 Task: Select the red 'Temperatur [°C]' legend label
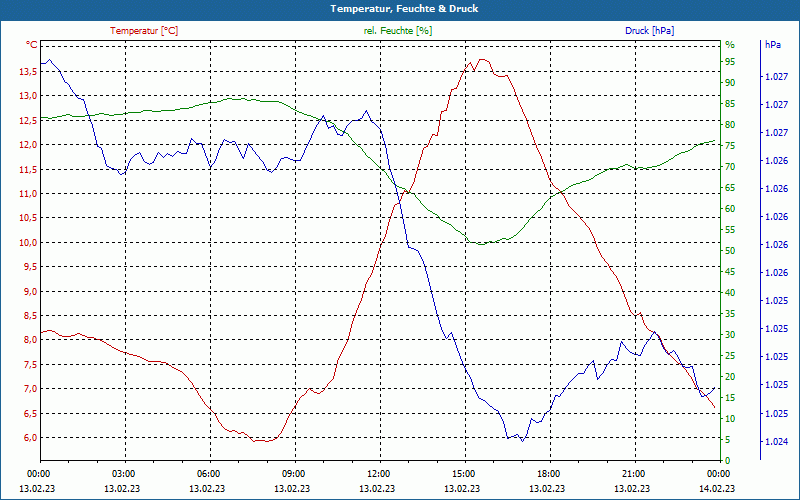[x=144, y=31]
